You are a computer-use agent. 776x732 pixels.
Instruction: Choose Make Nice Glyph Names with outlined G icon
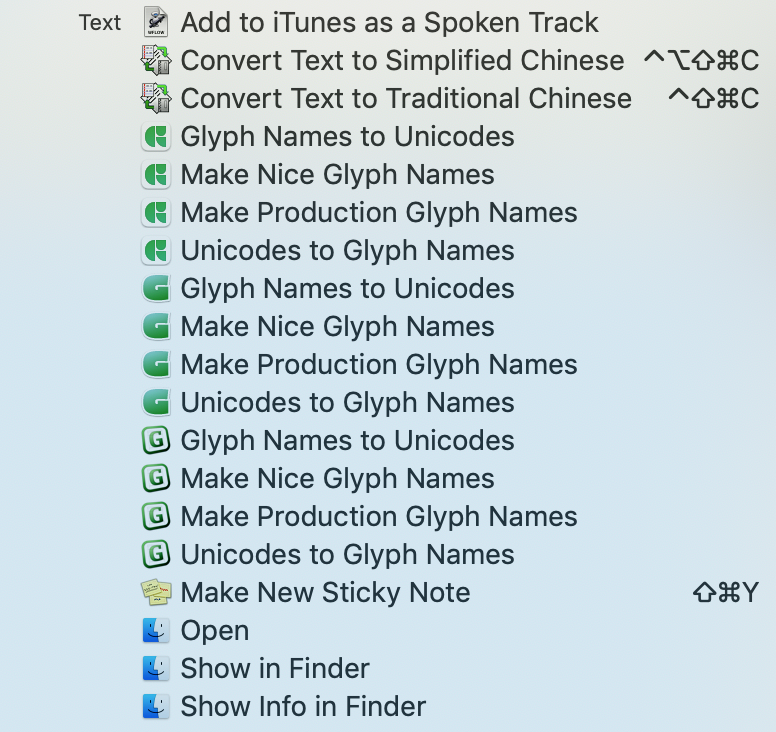[337, 478]
